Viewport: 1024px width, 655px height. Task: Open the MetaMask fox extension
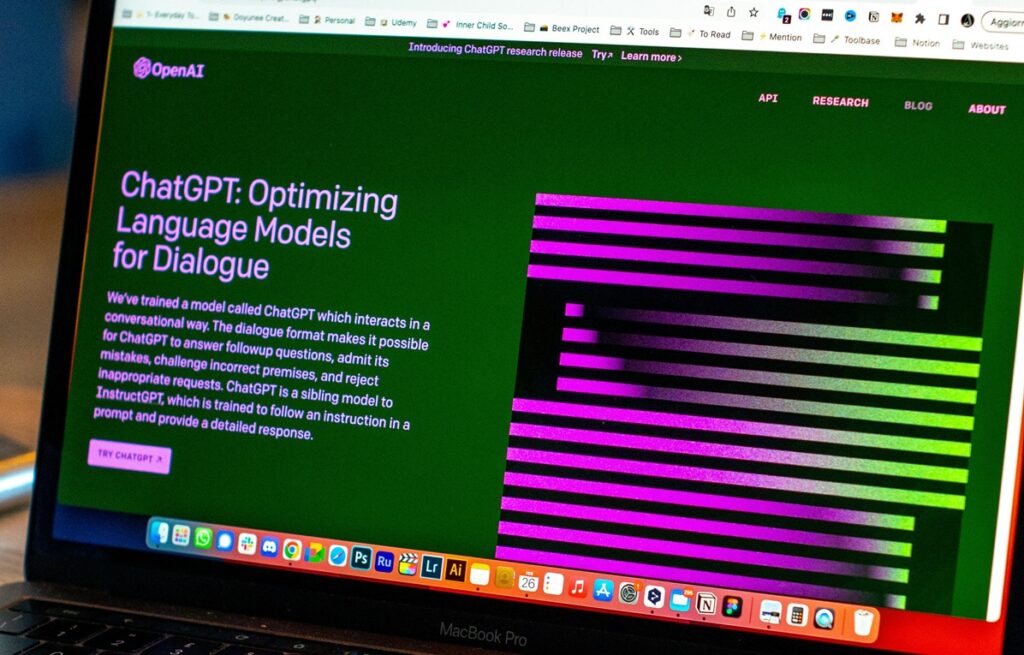pos(897,18)
